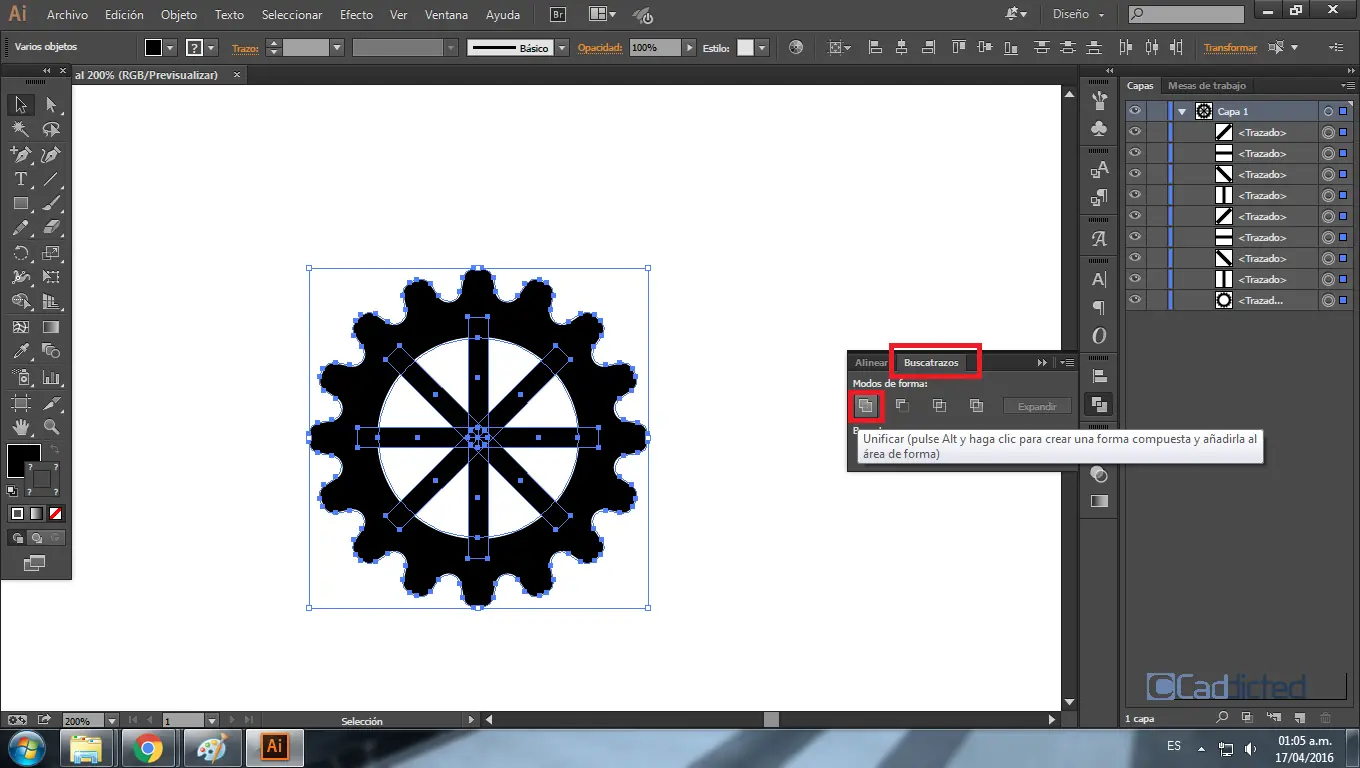The image size is (1360, 768).
Task: Enable Draw Behind mode
Action: tap(37, 538)
